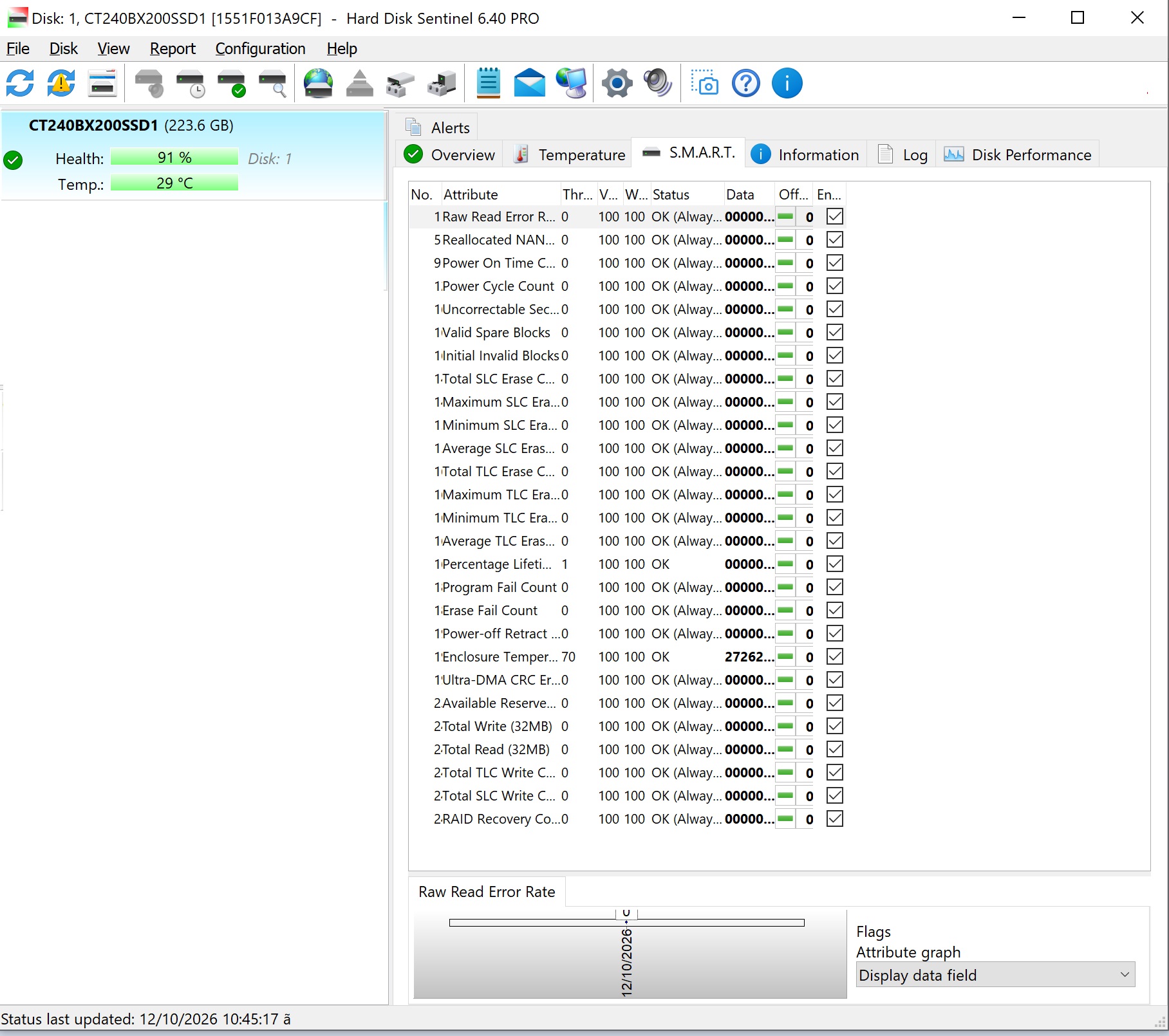Toggle checkbox on Valid Spare Blocks row
The image size is (1169, 1036).
[x=835, y=333]
